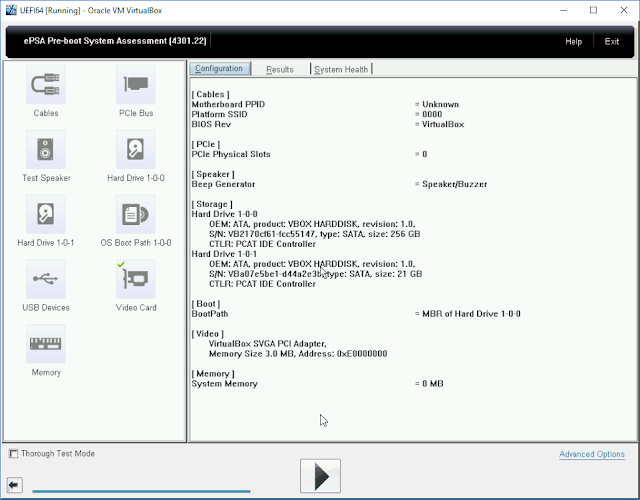This screenshot has width=640, height=500.
Task: Click the "[ Speaker ]" section heading
Action: click(x=213, y=174)
